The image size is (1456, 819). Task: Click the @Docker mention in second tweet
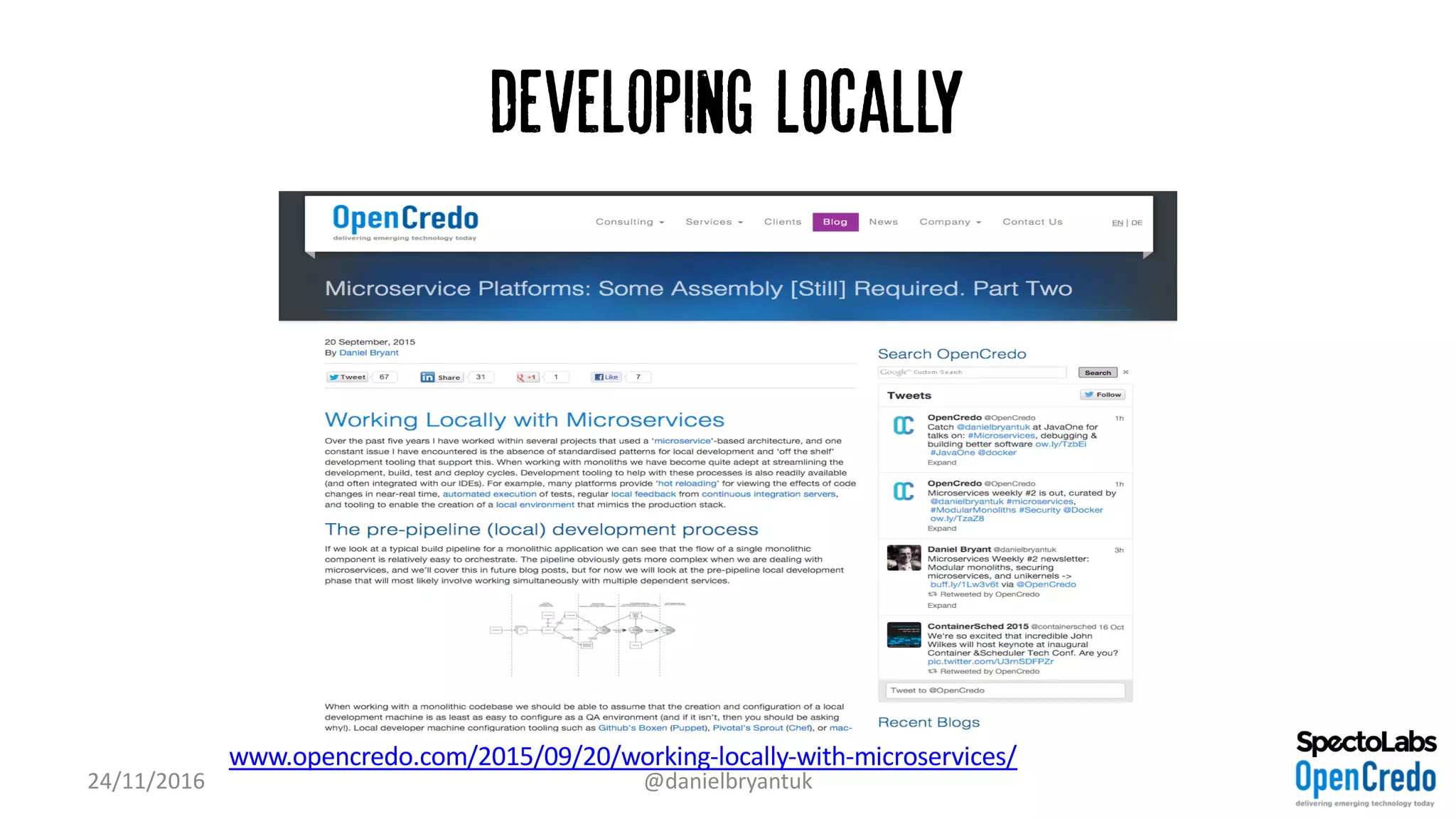tap(1083, 510)
